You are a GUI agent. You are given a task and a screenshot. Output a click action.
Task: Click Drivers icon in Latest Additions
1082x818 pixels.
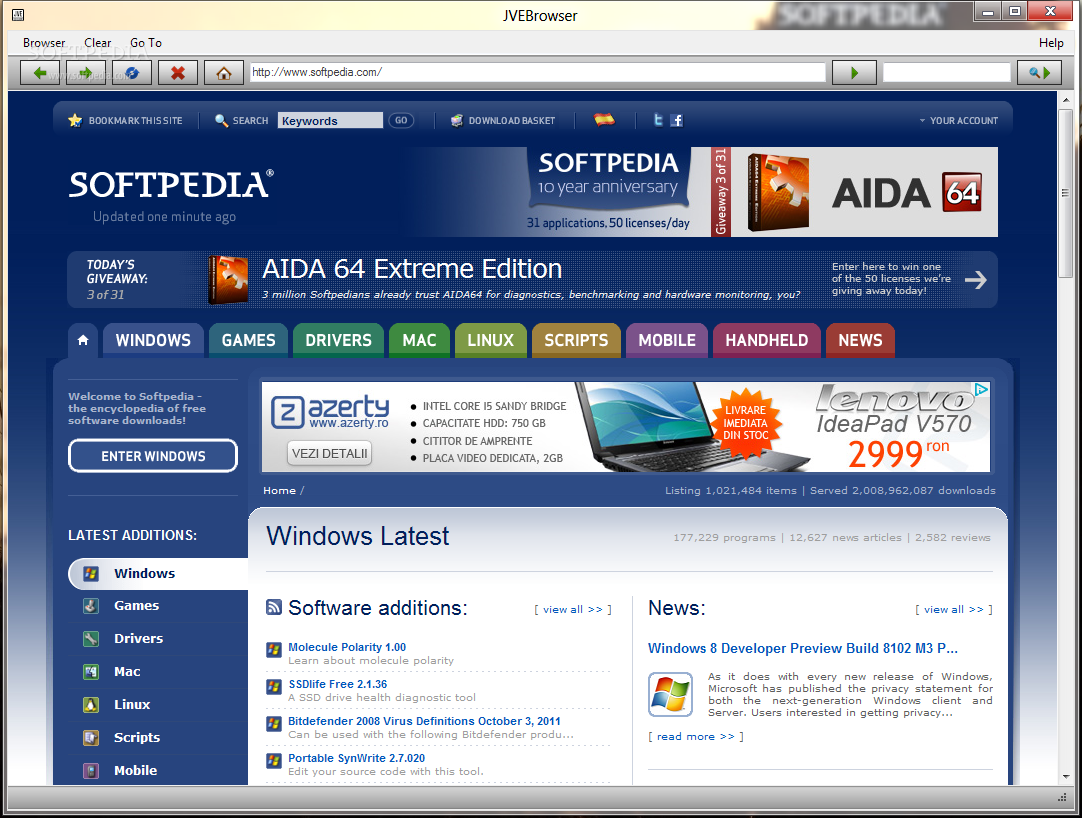pos(91,639)
